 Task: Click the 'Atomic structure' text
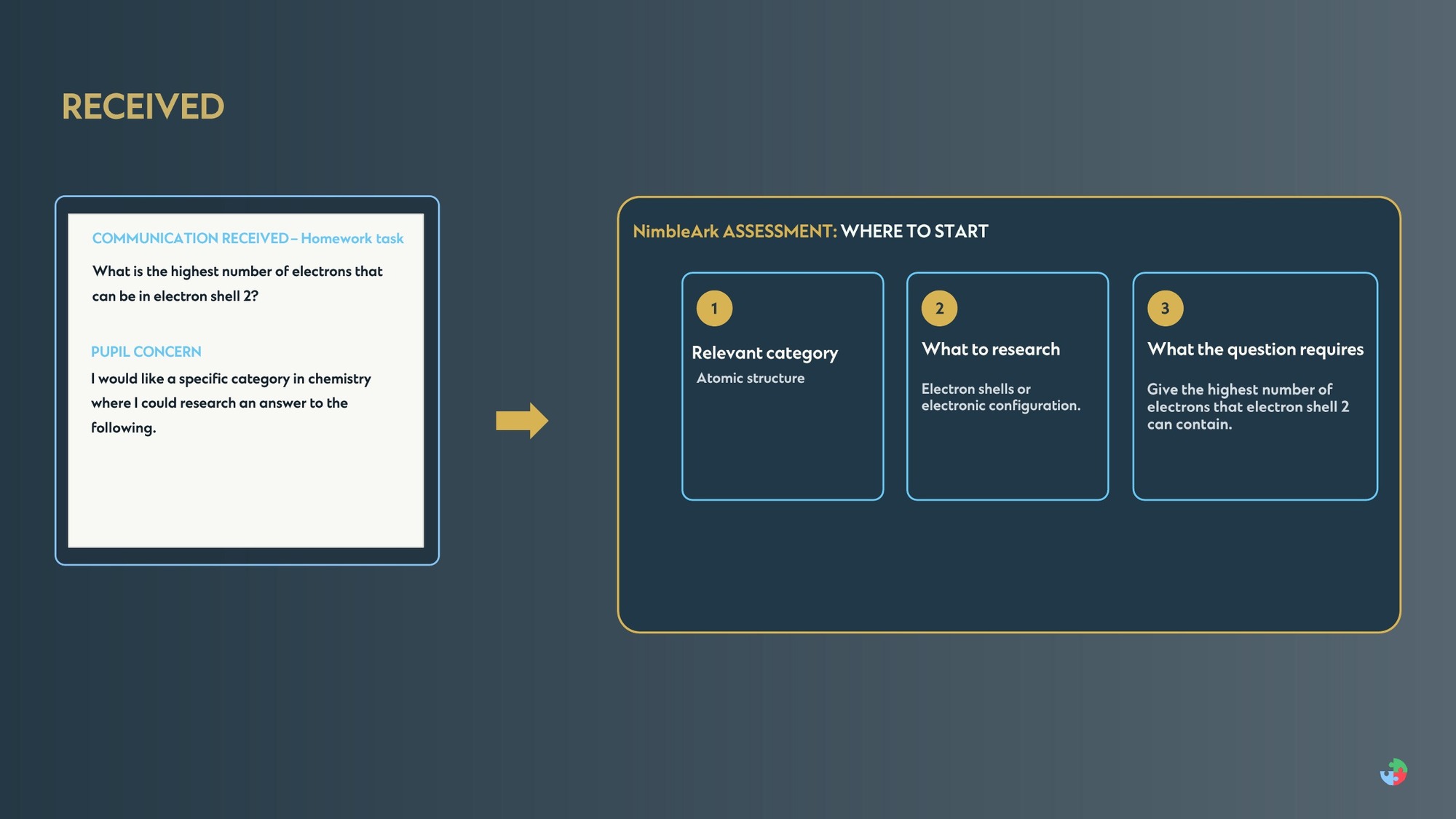point(751,378)
